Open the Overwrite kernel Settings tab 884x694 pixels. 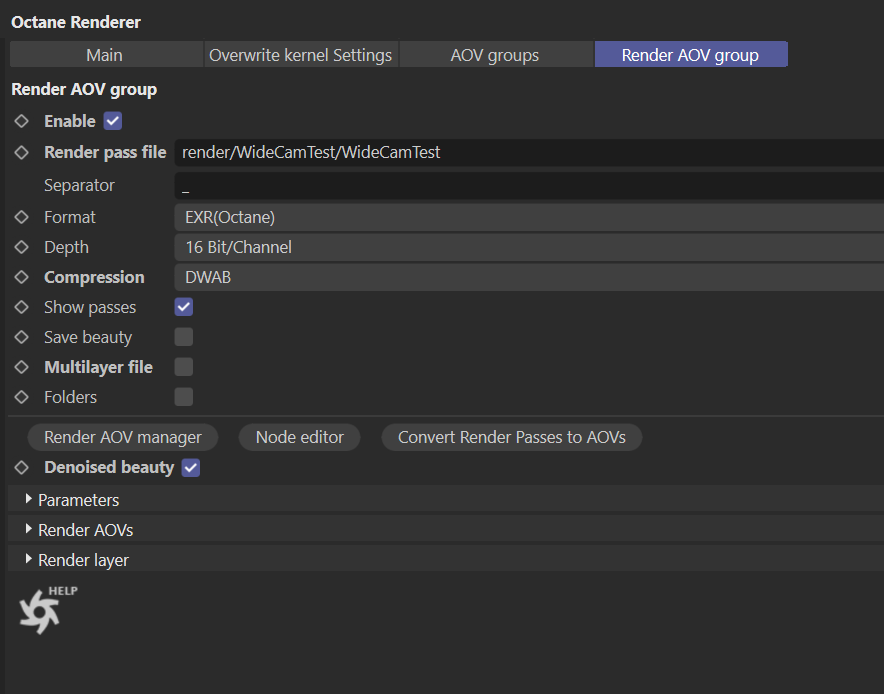[x=300, y=55]
